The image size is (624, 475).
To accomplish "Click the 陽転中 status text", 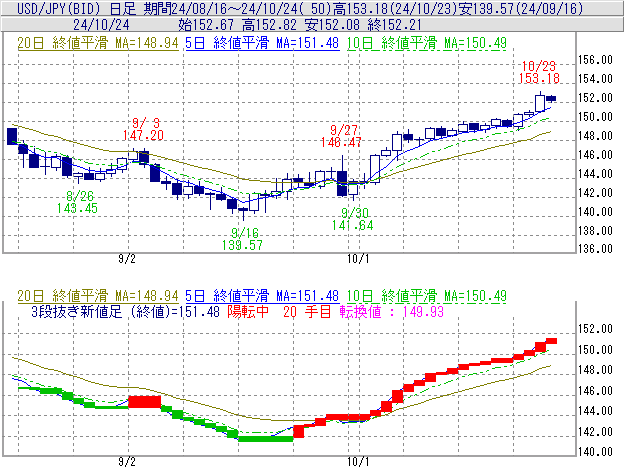I will pos(248,311).
